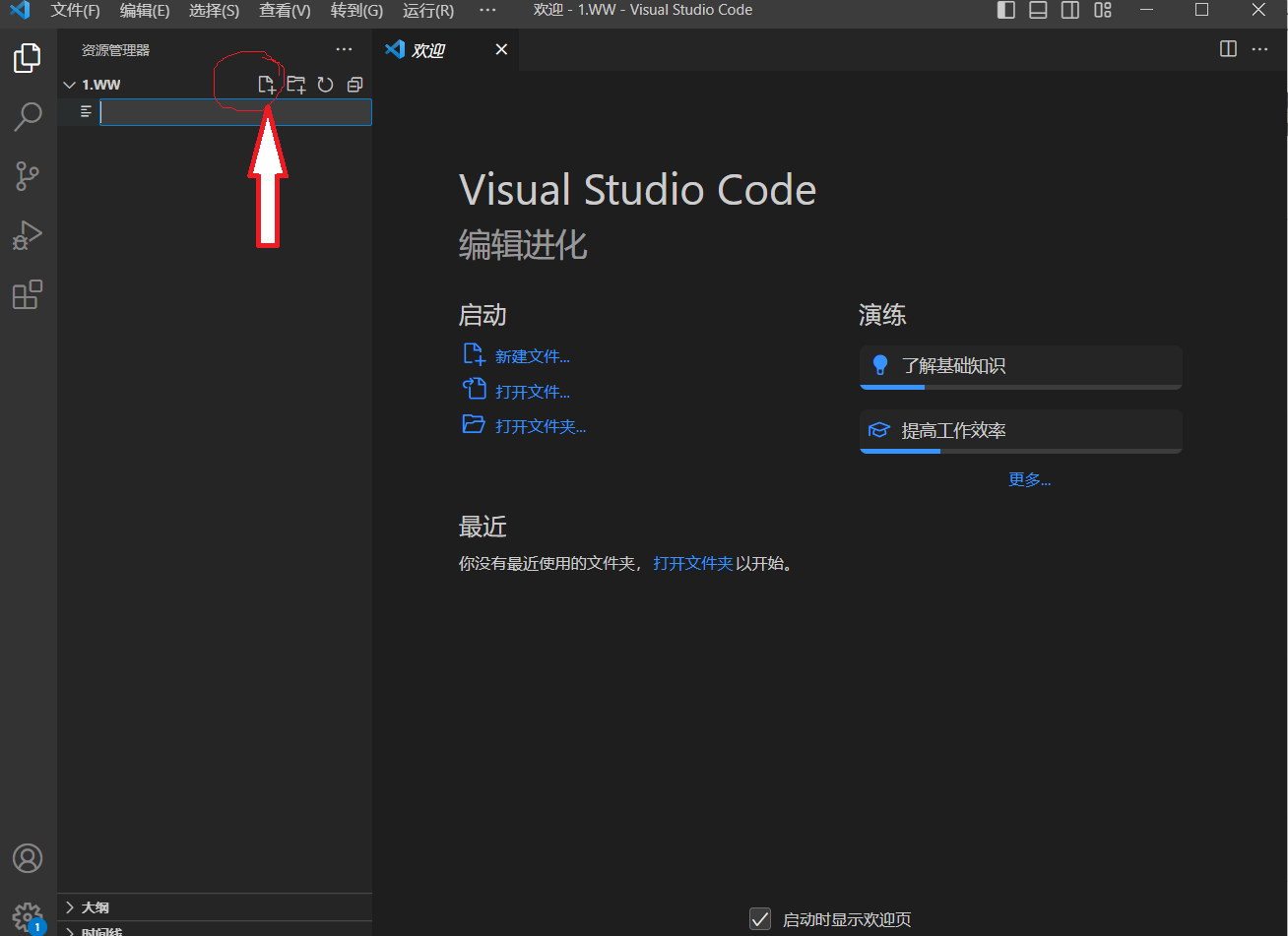
Task: Open the Explorer view in activity bar
Action: pyautogui.click(x=28, y=58)
